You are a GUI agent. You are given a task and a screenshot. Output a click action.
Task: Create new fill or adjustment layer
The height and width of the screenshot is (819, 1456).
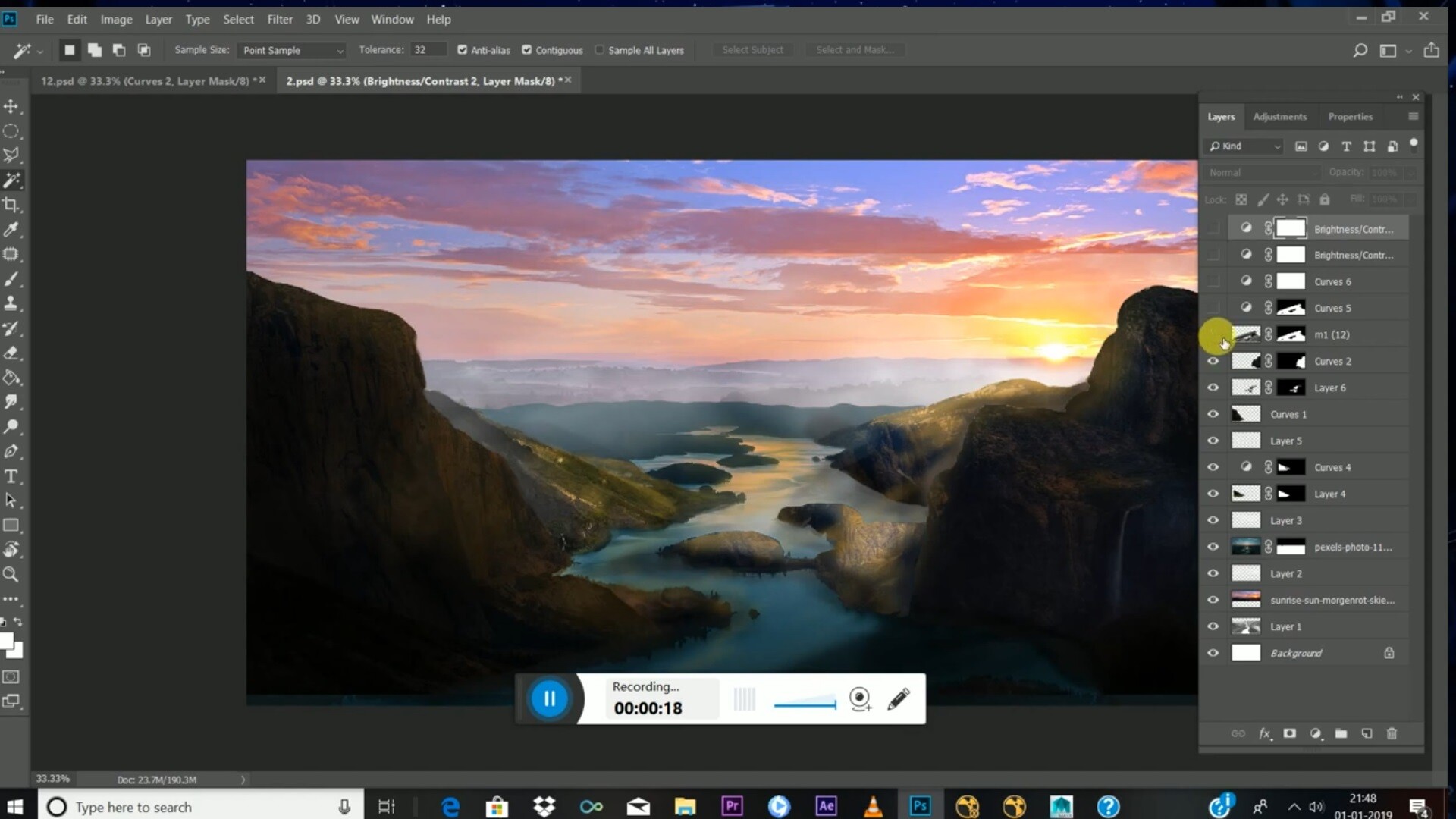pos(1316,733)
